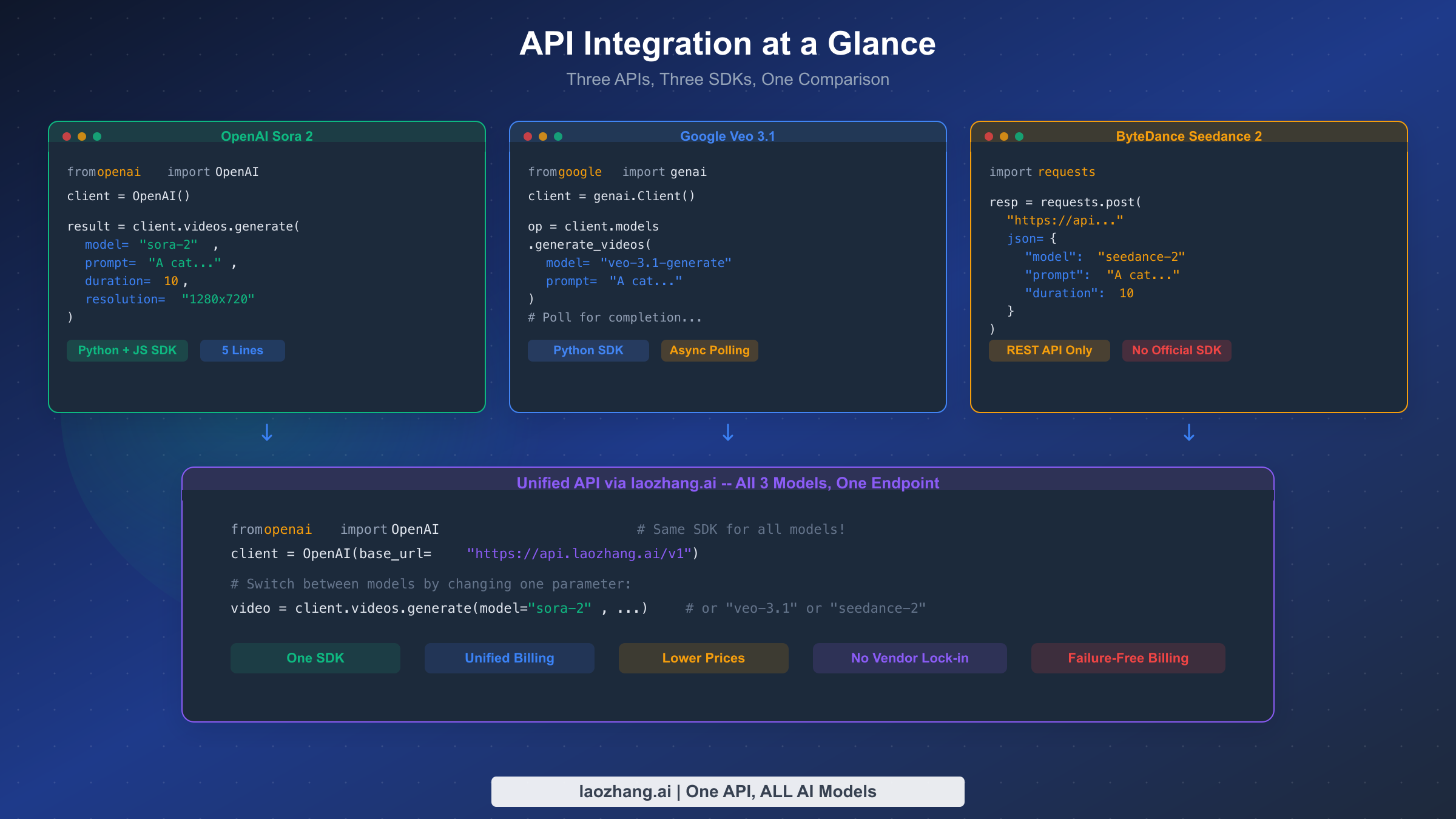The width and height of the screenshot is (1456, 819).
Task: Click the green dot on the Google Veo 3.1 card
Action: (x=559, y=136)
